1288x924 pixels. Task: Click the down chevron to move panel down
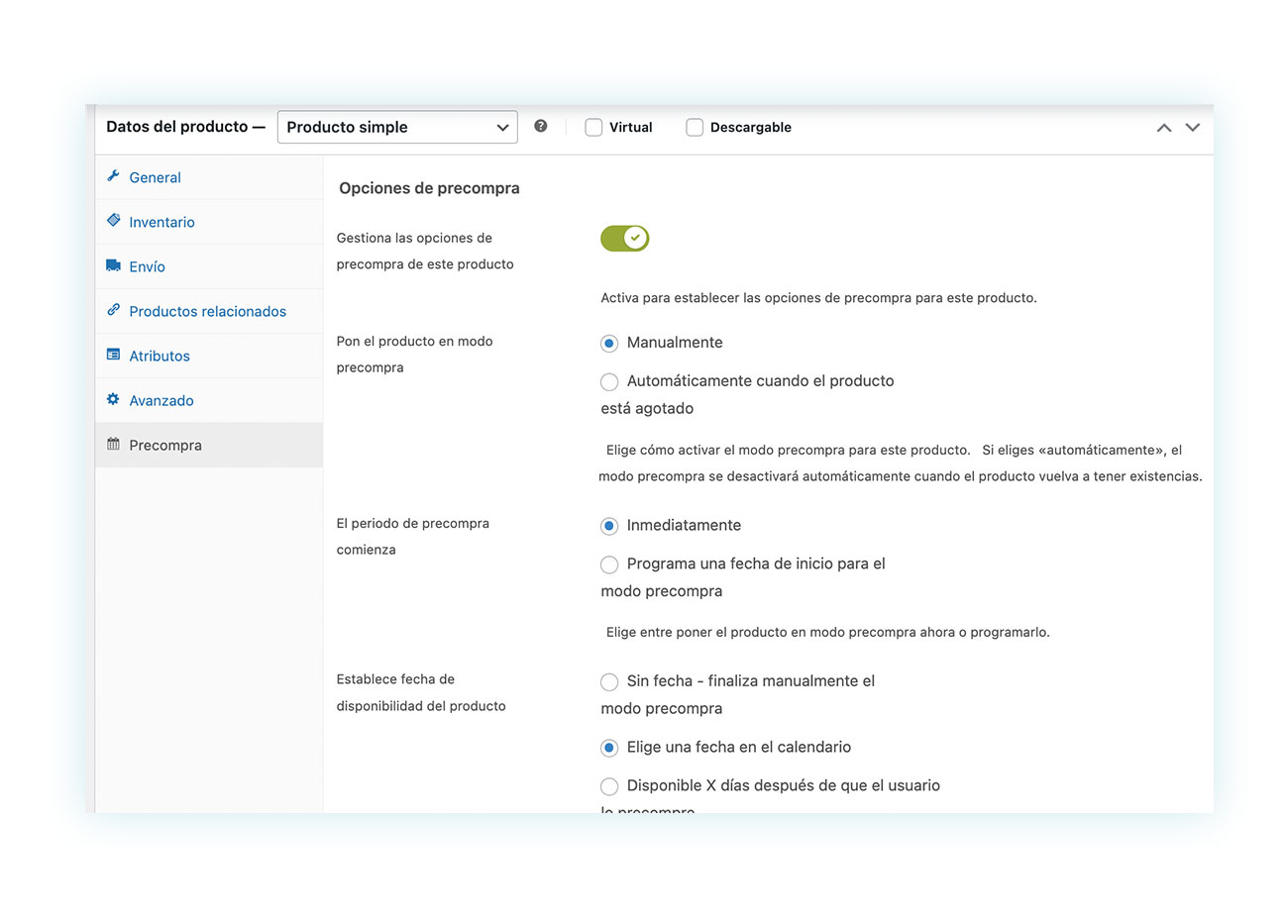pyautogui.click(x=1193, y=128)
